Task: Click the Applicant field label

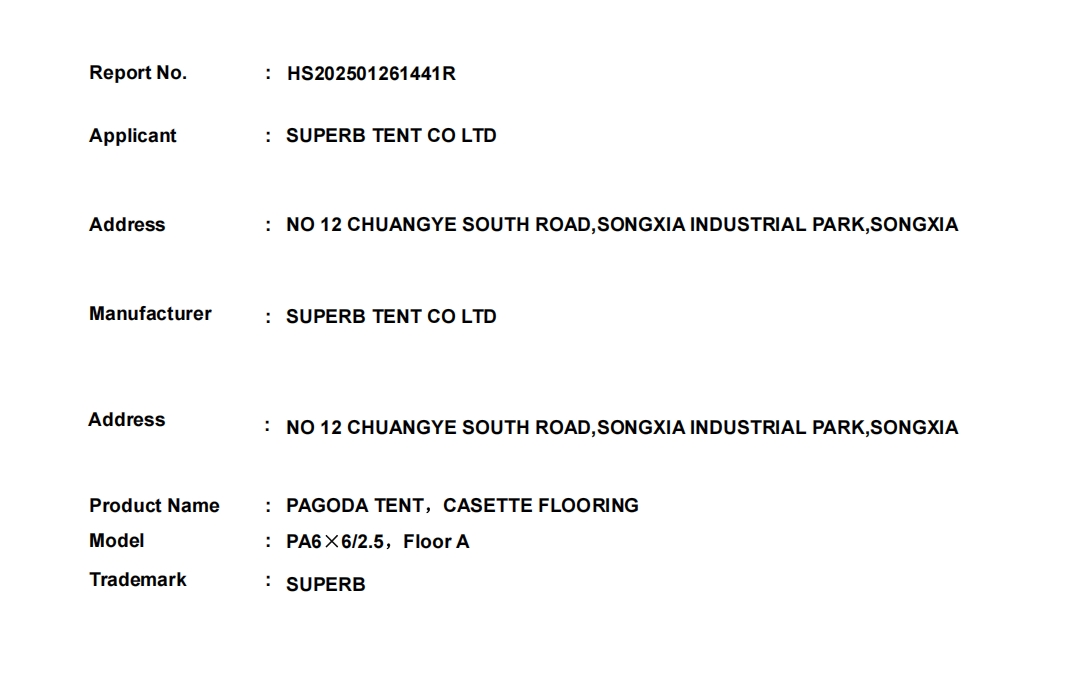Action: [x=132, y=136]
